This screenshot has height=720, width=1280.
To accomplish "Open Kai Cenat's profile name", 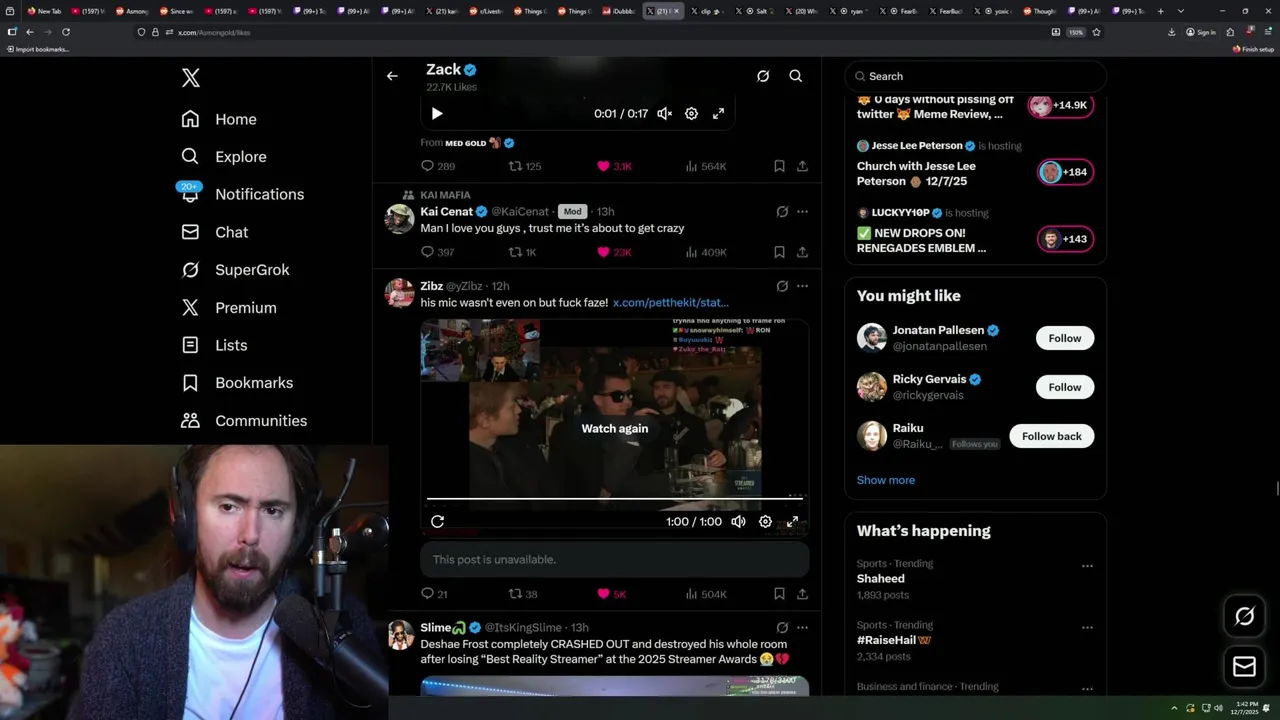I will click(x=447, y=212).
